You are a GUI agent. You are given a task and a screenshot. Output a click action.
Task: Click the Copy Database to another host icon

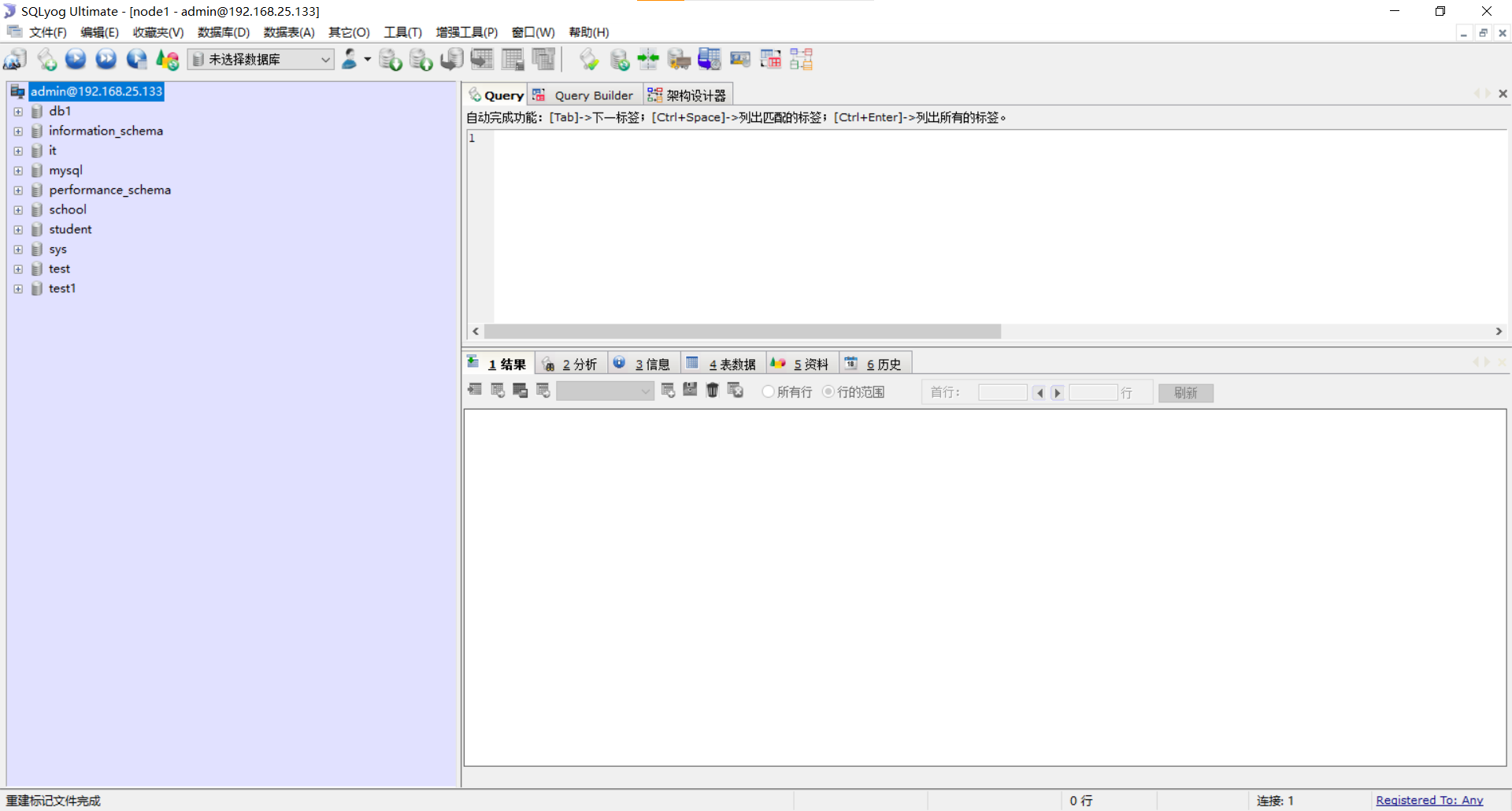[x=452, y=59]
